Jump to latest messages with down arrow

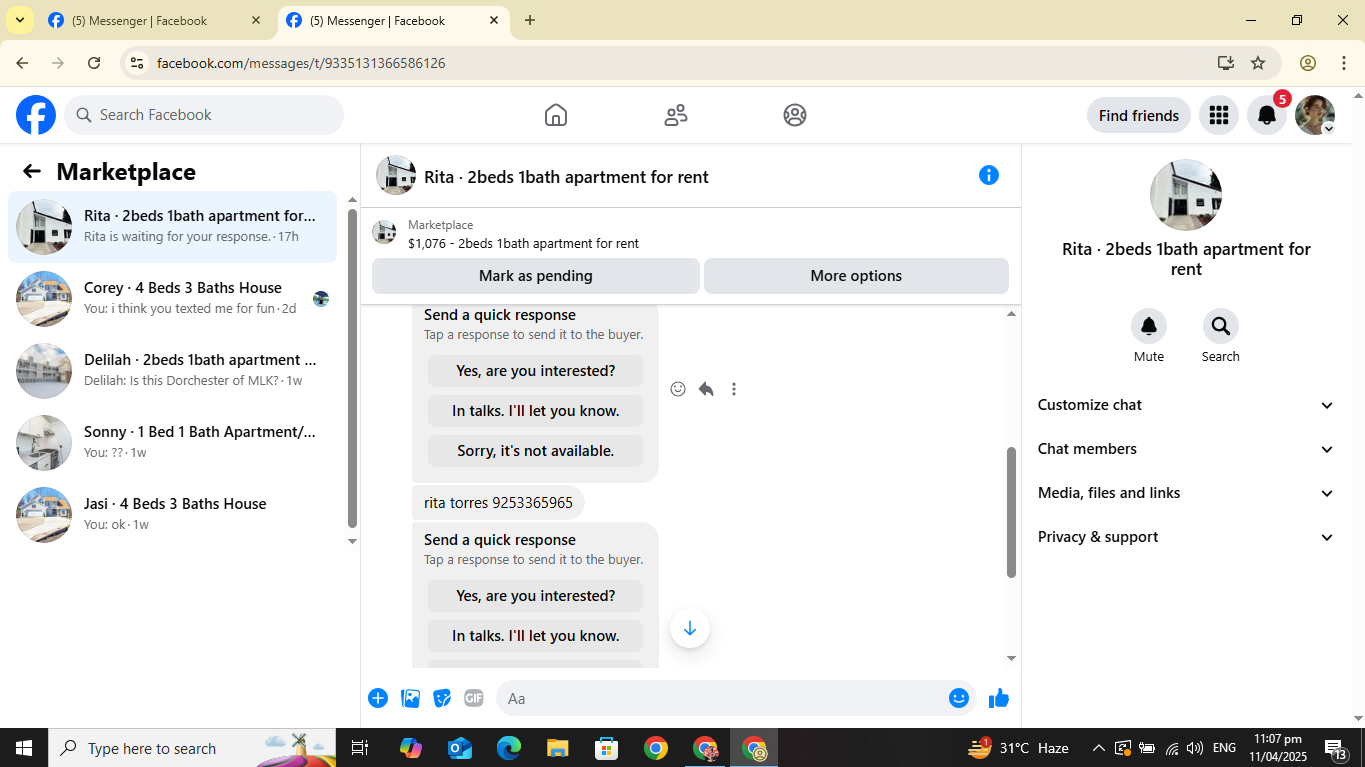690,628
